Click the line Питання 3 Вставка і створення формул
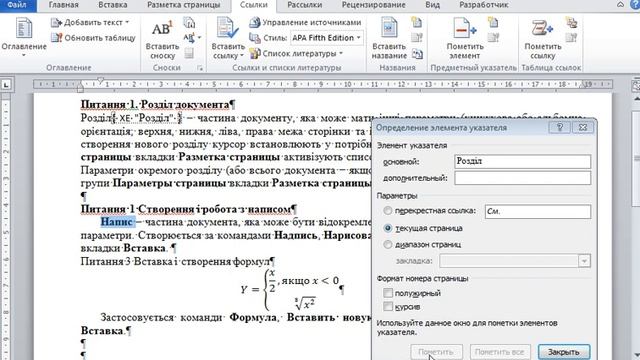Viewport: 640px width, 360px height. (x=176, y=261)
